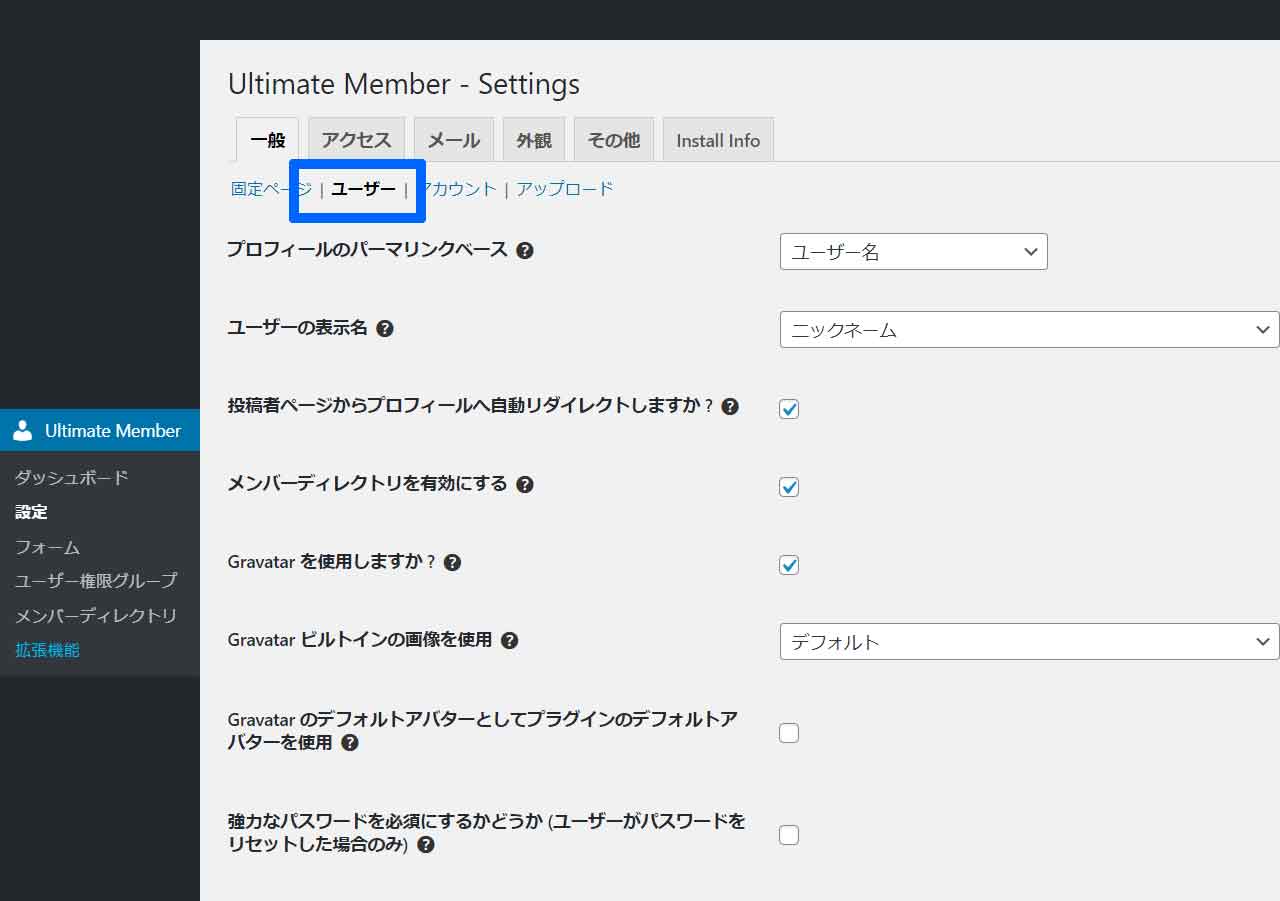Enable プラグインのデフォルトアバターを使用 checkbox
Viewport: 1280px width, 901px height.
(x=789, y=733)
